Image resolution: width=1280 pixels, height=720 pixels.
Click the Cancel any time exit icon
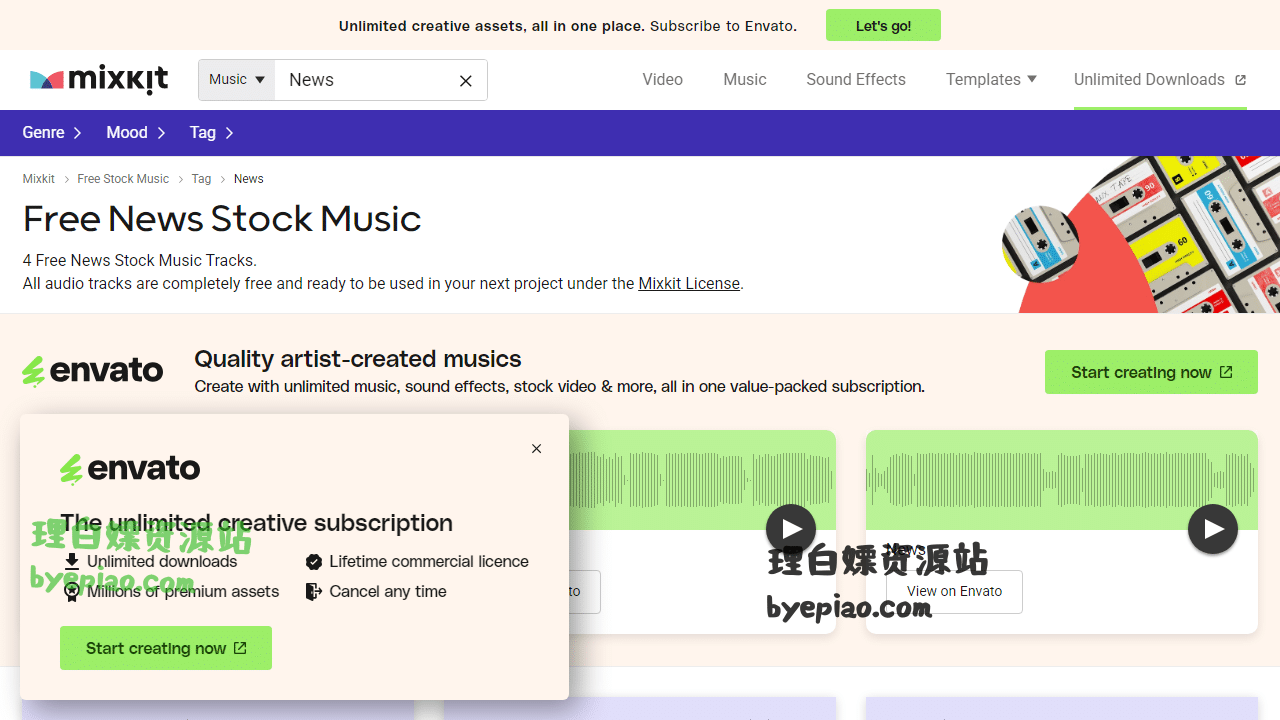coord(314,592)
